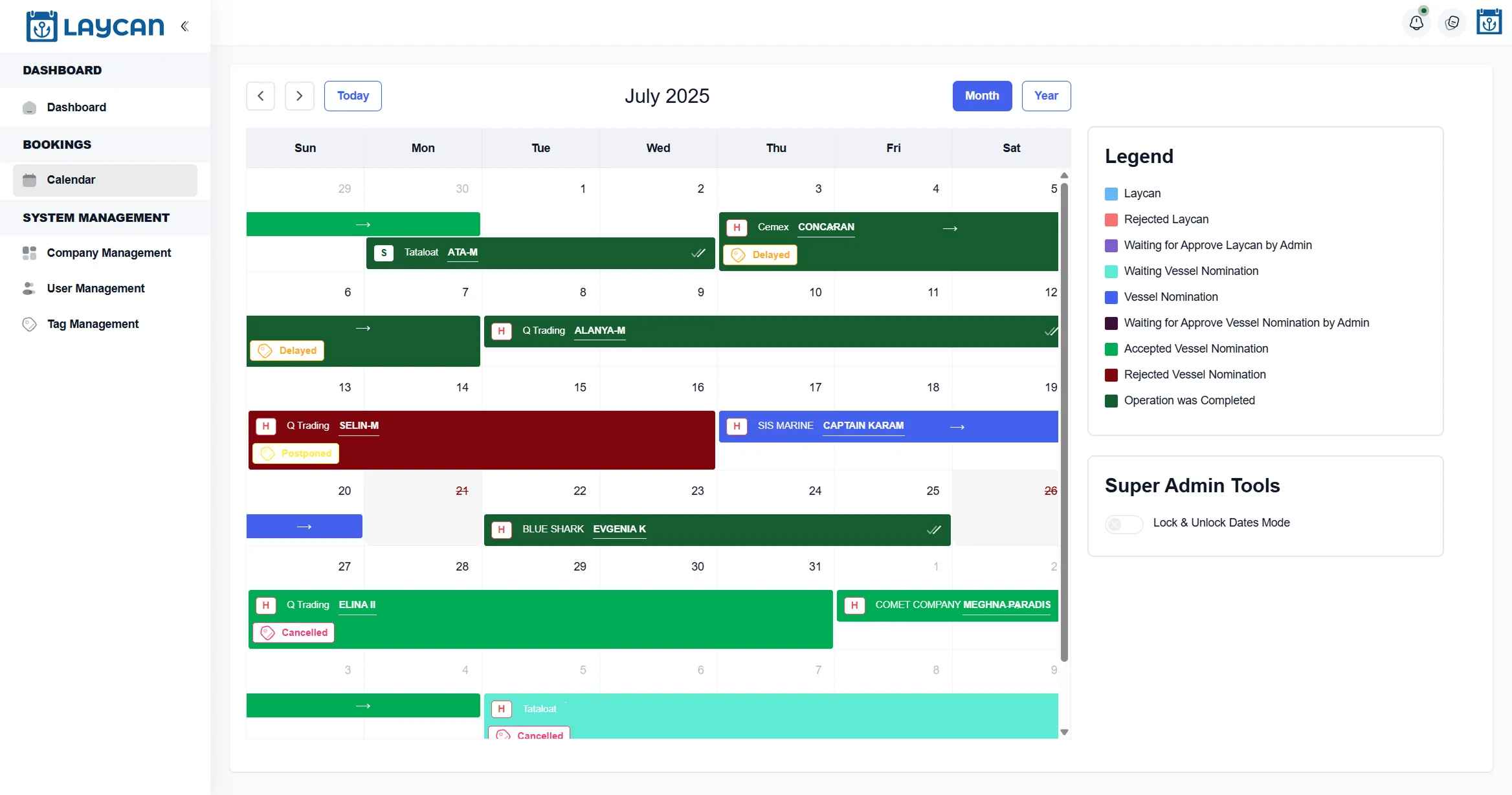Select the Month view tab
The width and height of the screenshot is (1512, 795).
(x=982, y=96)
